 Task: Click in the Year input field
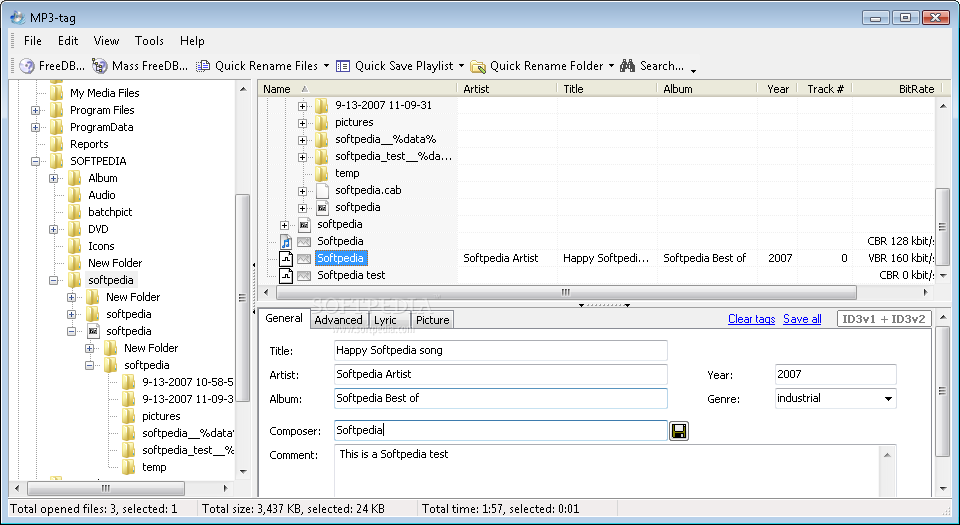(836, 374)
